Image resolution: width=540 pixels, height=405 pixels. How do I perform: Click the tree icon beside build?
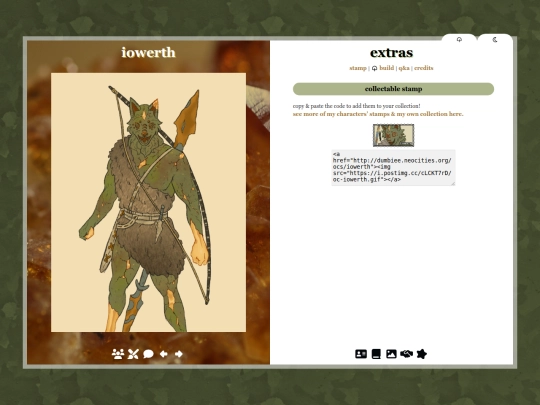coord(375,69)
